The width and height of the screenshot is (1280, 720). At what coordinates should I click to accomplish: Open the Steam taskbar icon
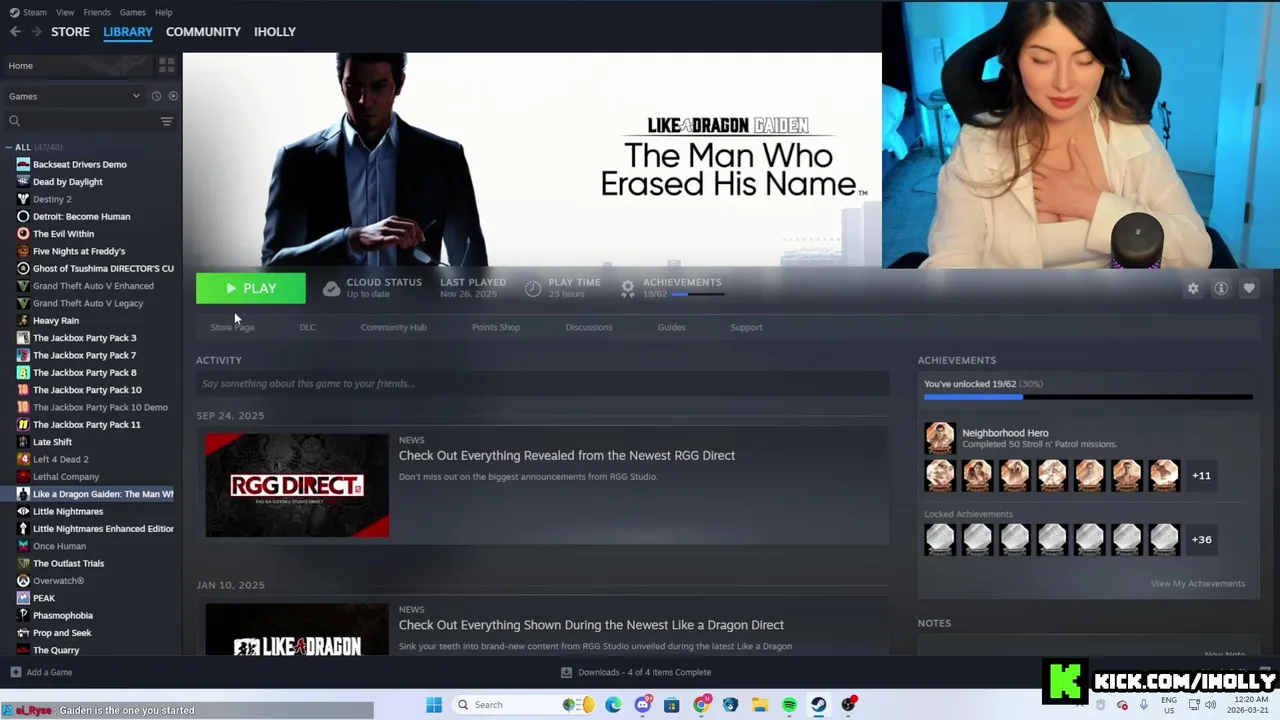pyautogui.click(x=818, y=705)
